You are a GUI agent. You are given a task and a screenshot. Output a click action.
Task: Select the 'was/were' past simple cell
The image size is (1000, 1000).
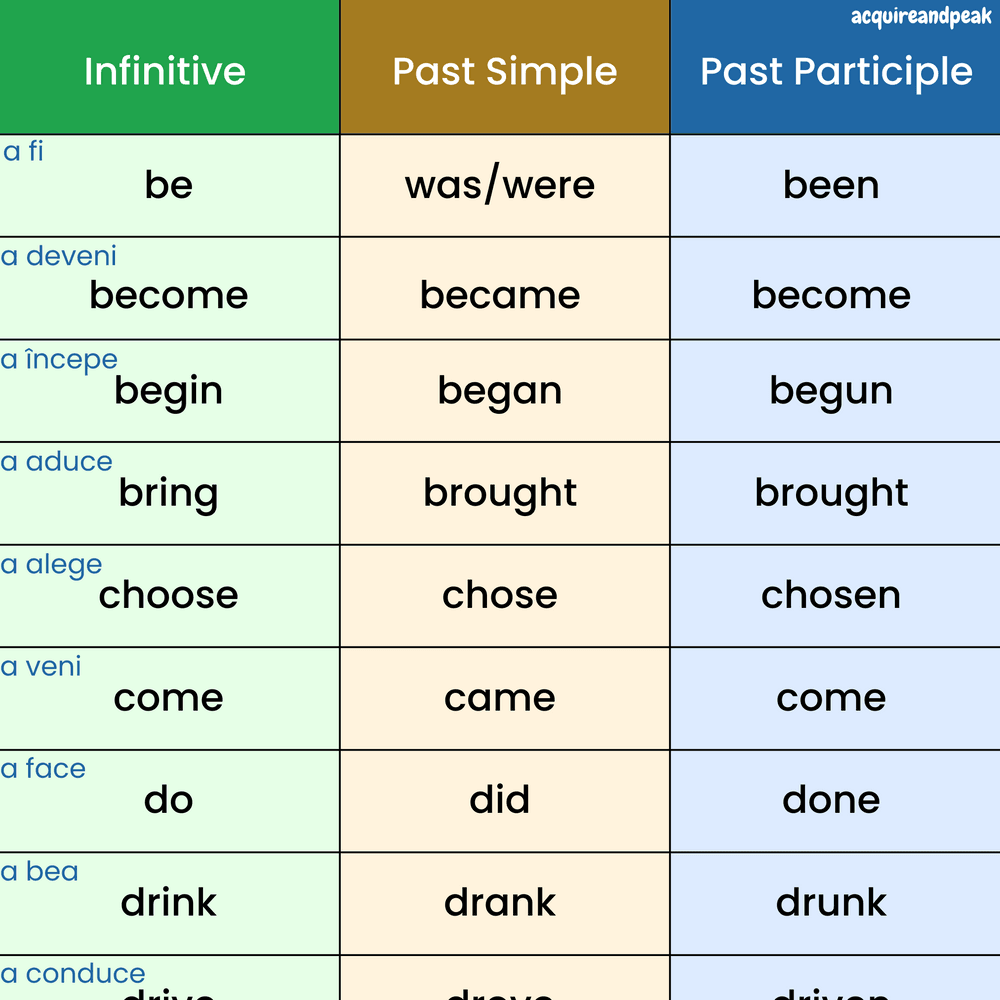500,185
